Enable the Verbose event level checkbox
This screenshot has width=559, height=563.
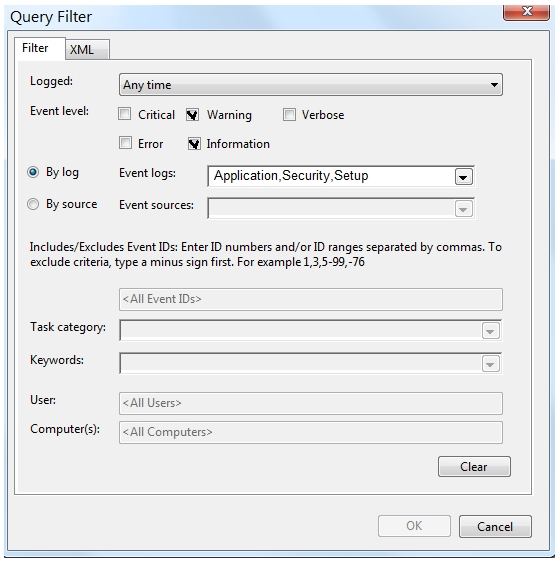tap(289, 115)
